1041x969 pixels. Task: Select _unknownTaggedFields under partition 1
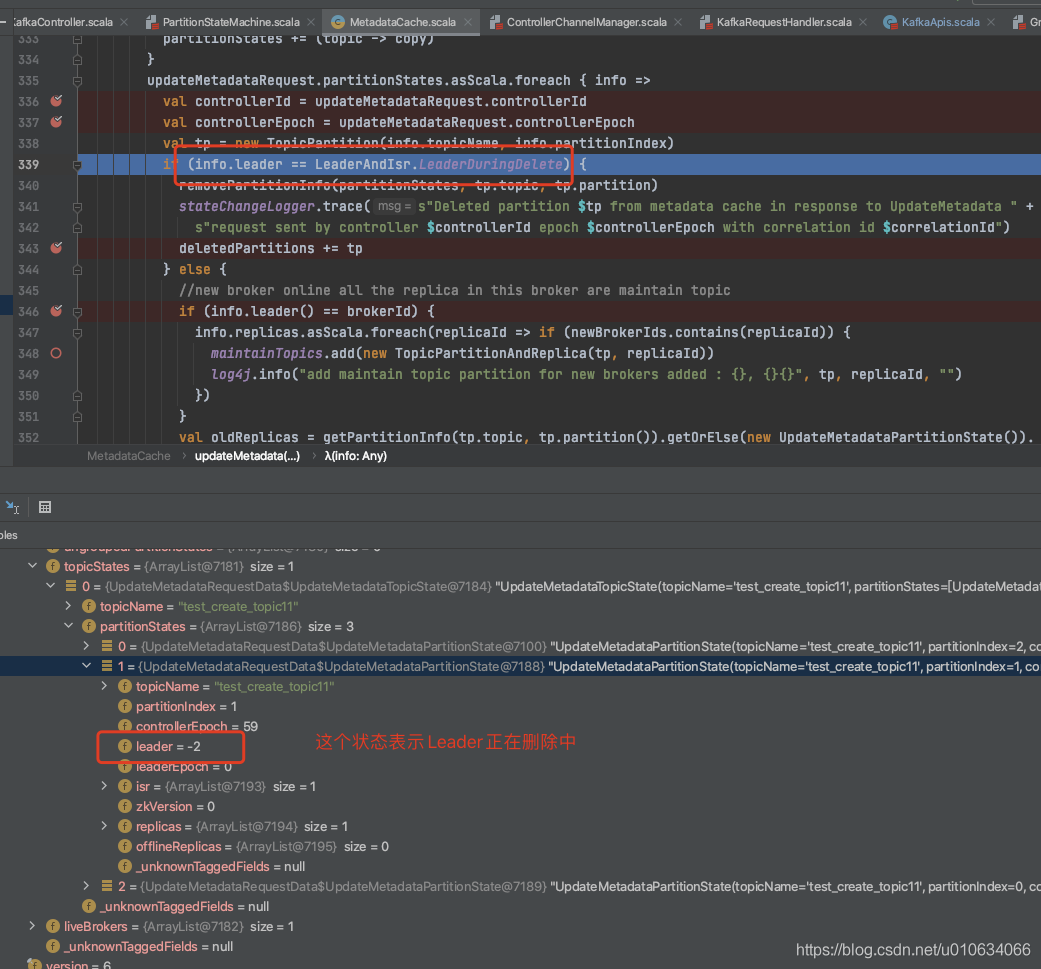pos(220,866)
